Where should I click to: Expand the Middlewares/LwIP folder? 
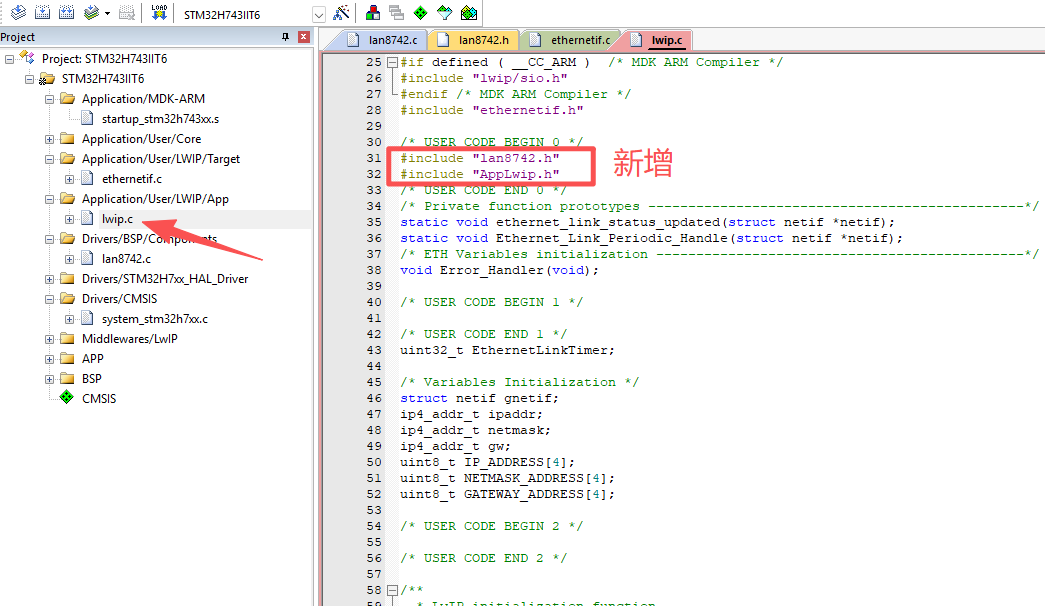coord(49,339)
